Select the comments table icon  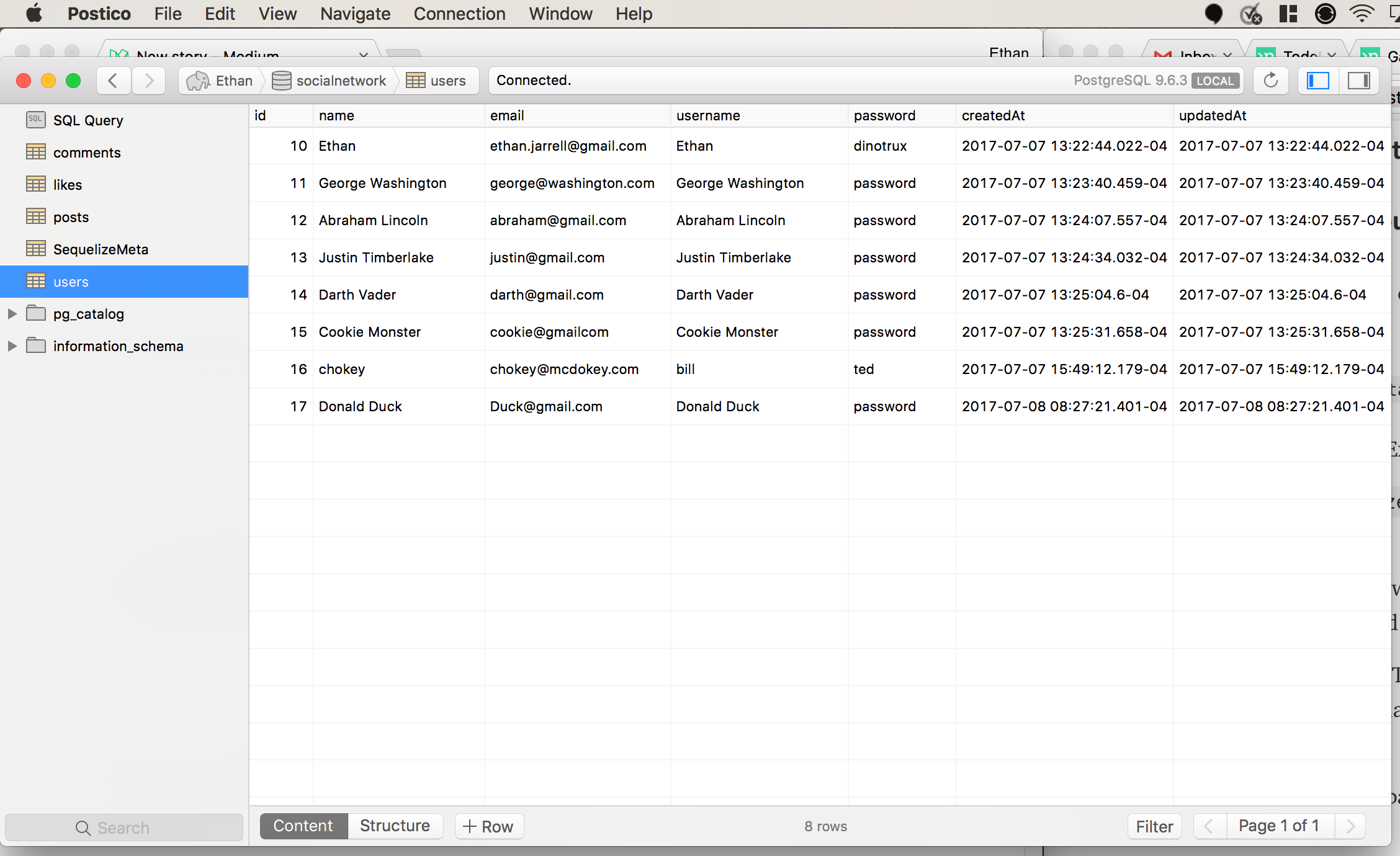(36, 152)
